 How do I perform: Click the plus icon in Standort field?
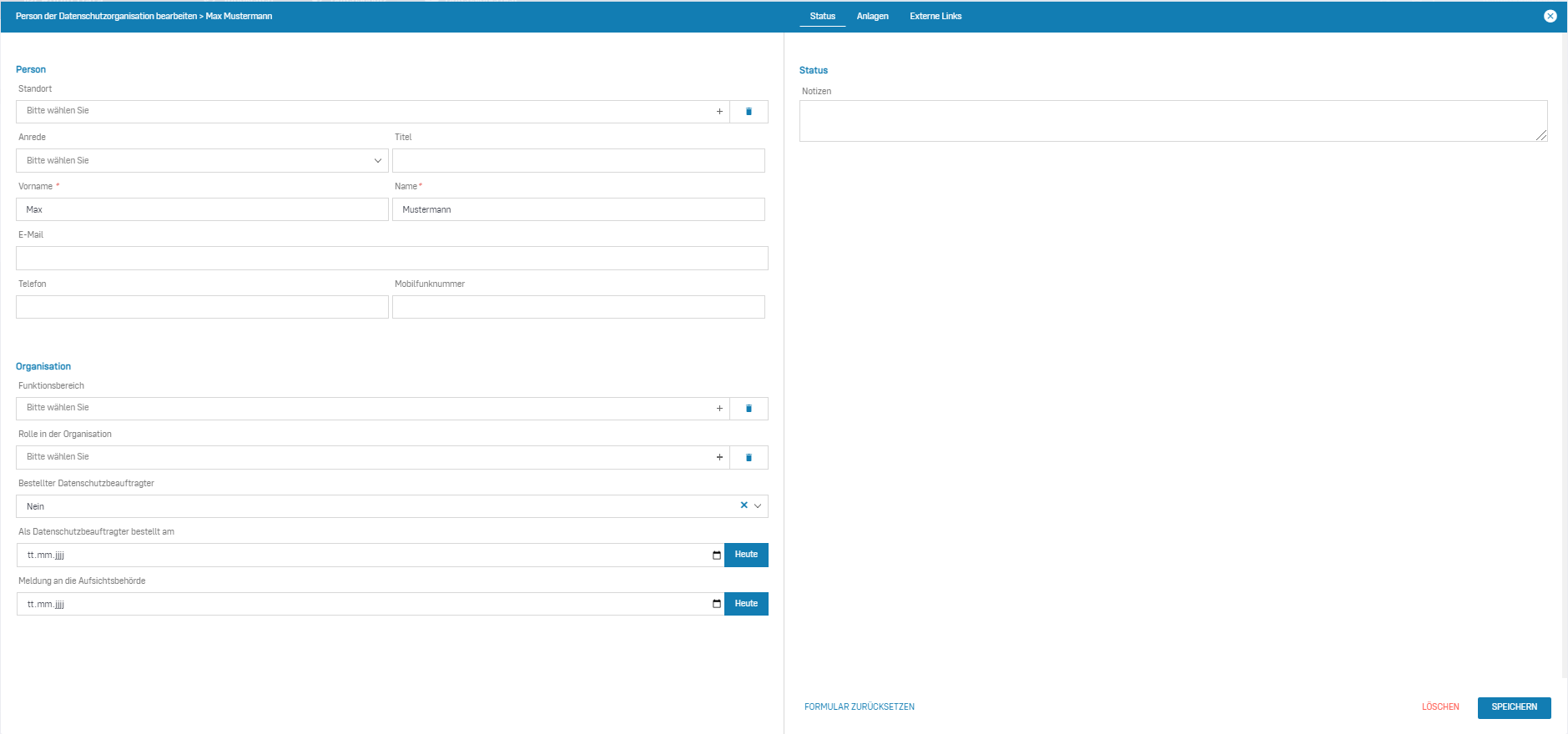click(719, 112)
